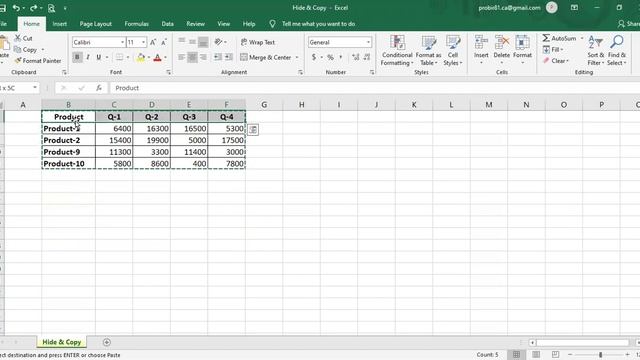
Task: Open Format as Table gallery
Action: [x=428, y=51]
